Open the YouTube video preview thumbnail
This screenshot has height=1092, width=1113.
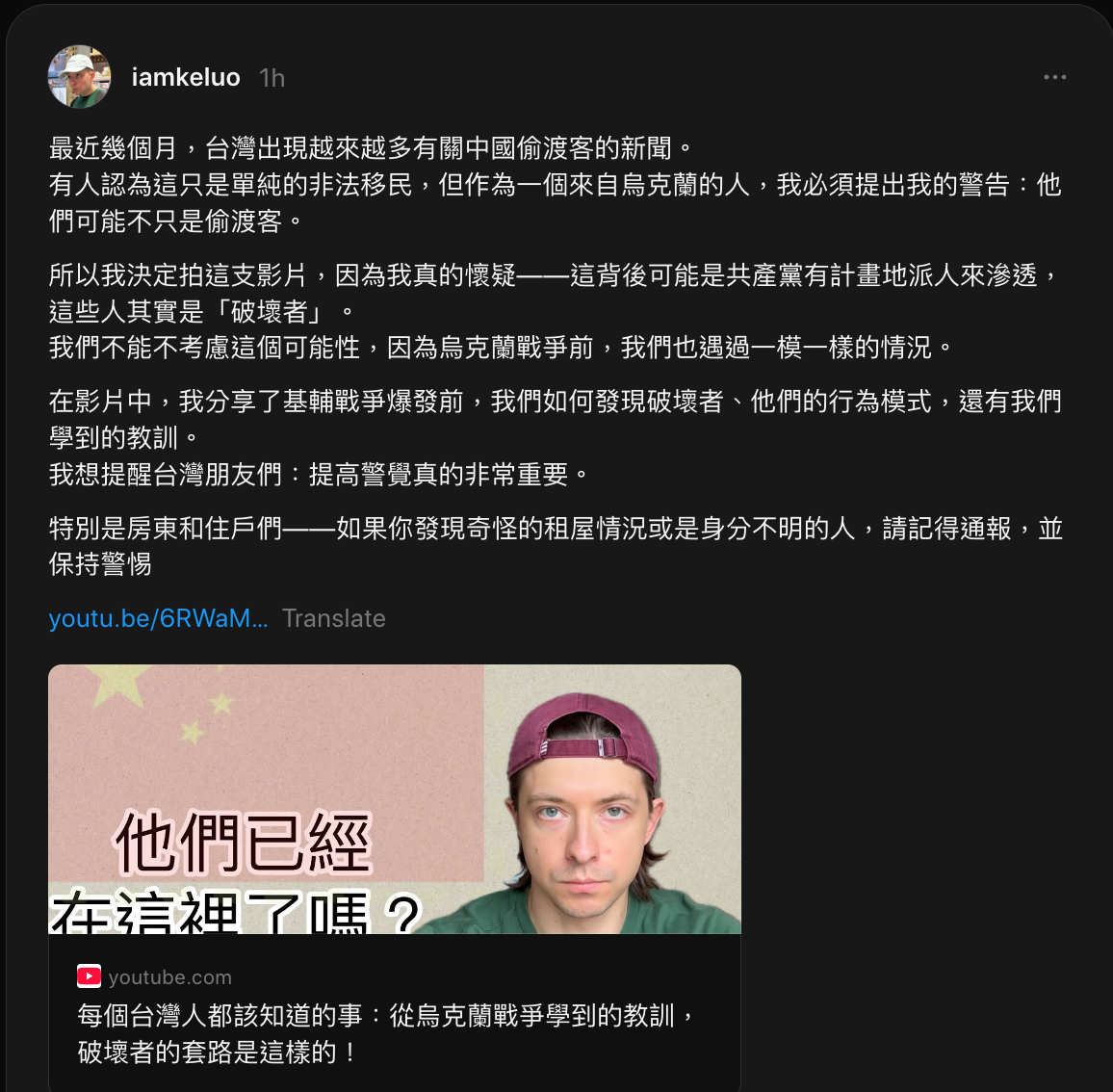(395, 798)
